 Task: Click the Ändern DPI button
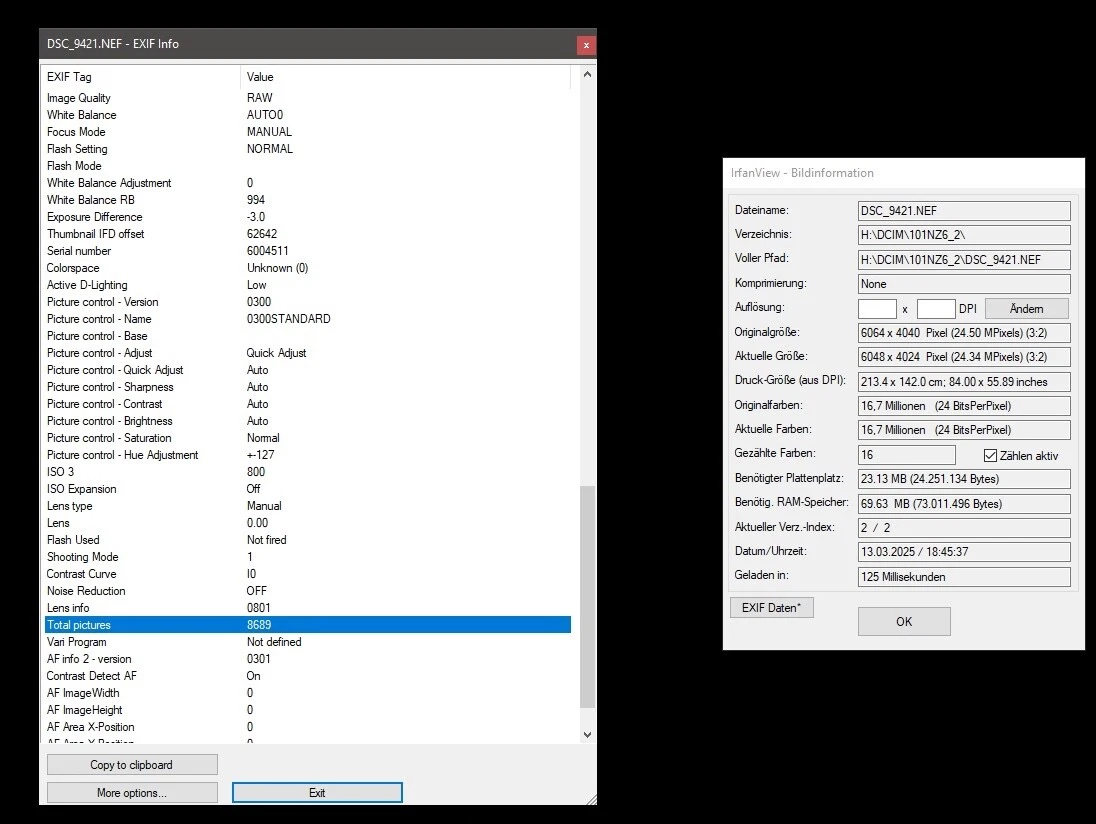[1026, 308]
